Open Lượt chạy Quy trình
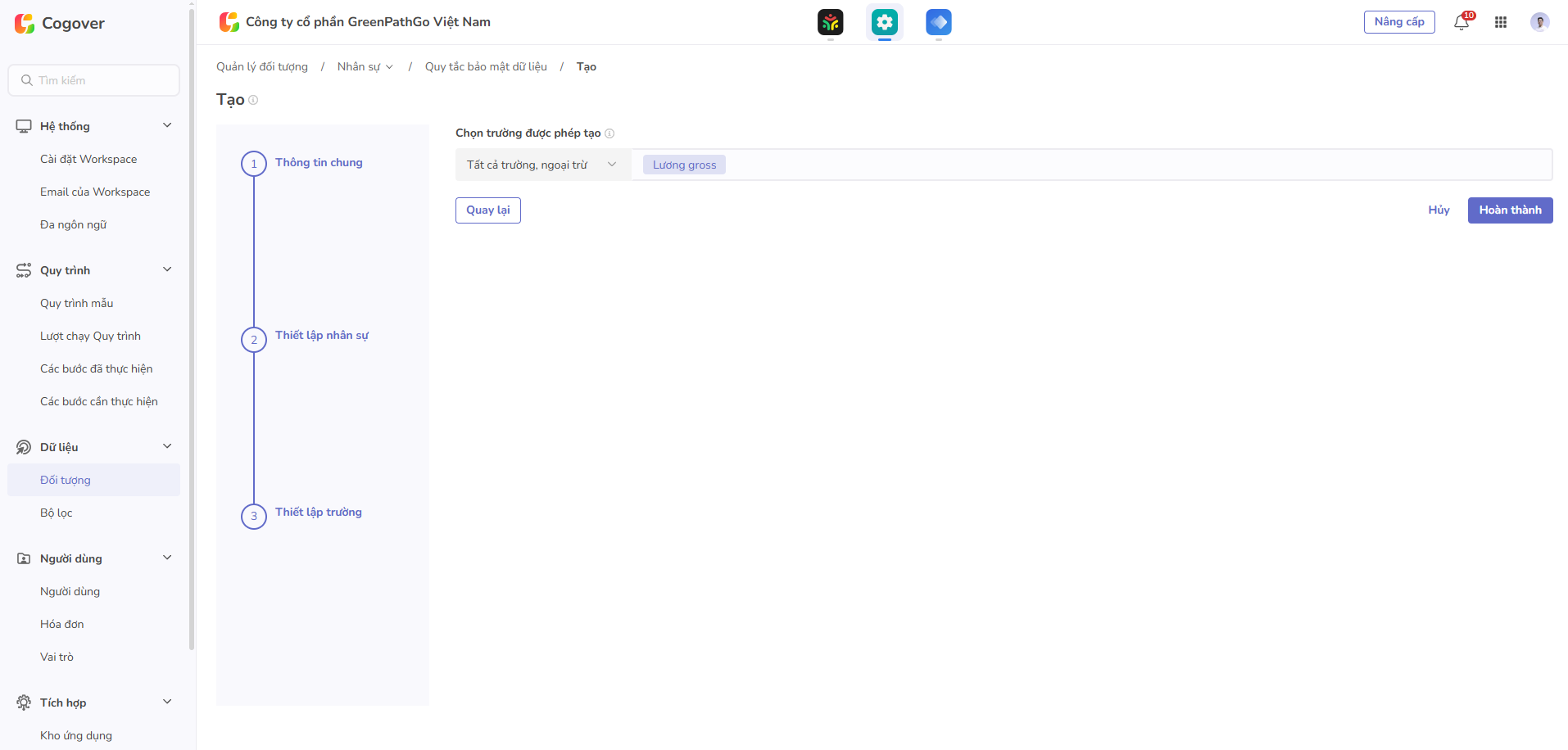The height and width of the screenshot is (750, 1568). [90, 336]
